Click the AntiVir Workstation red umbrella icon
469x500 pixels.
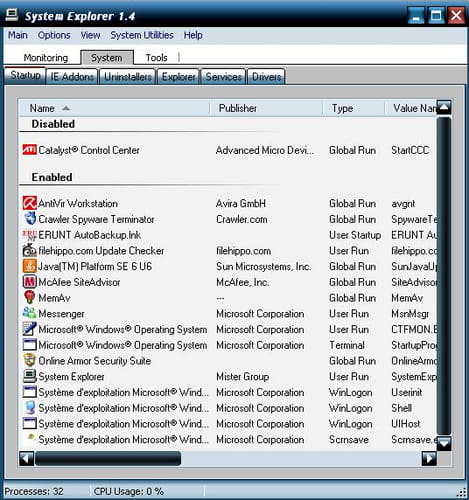click(29, 203)
